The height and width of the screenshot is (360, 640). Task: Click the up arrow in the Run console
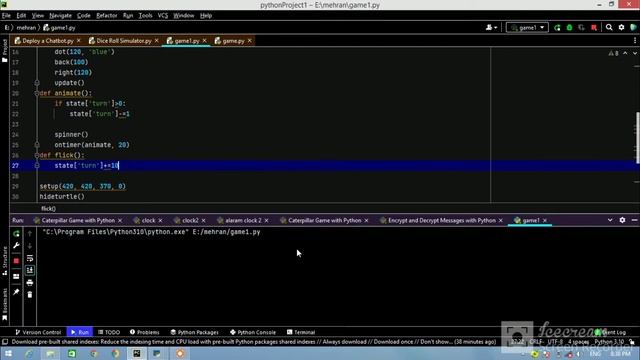[x=30, y=233]
